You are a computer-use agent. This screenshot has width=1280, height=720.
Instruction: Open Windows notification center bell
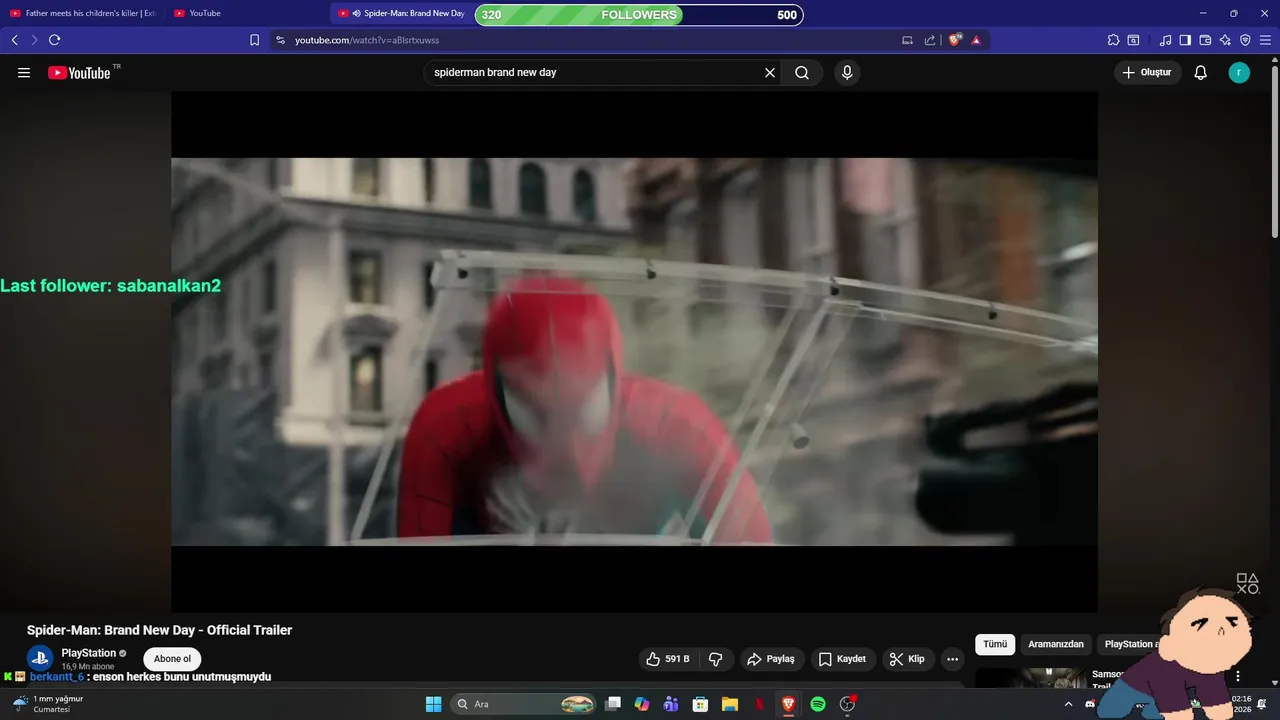coord(1262,704)
